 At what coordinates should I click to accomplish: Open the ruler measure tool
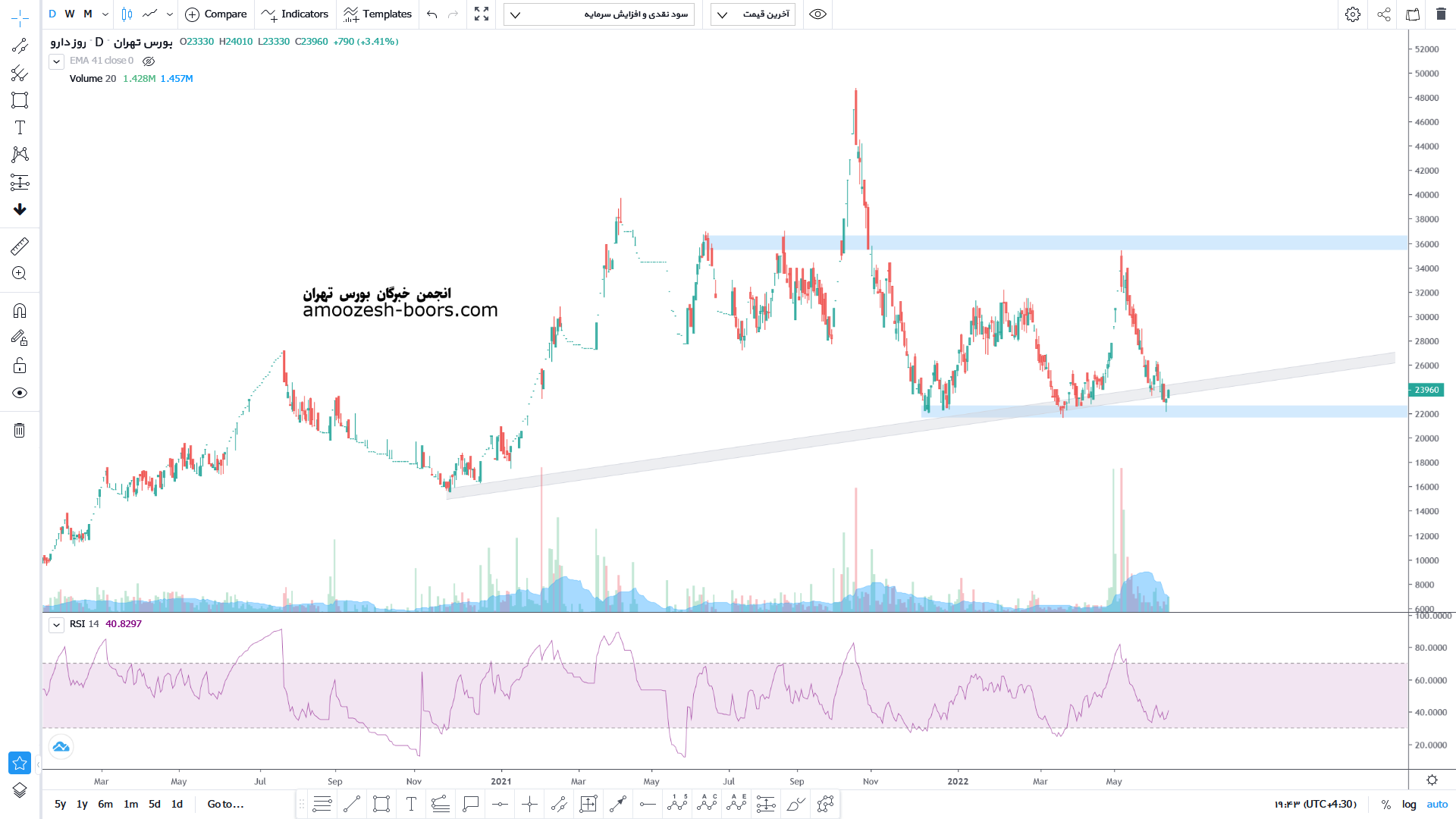(20, 246)
